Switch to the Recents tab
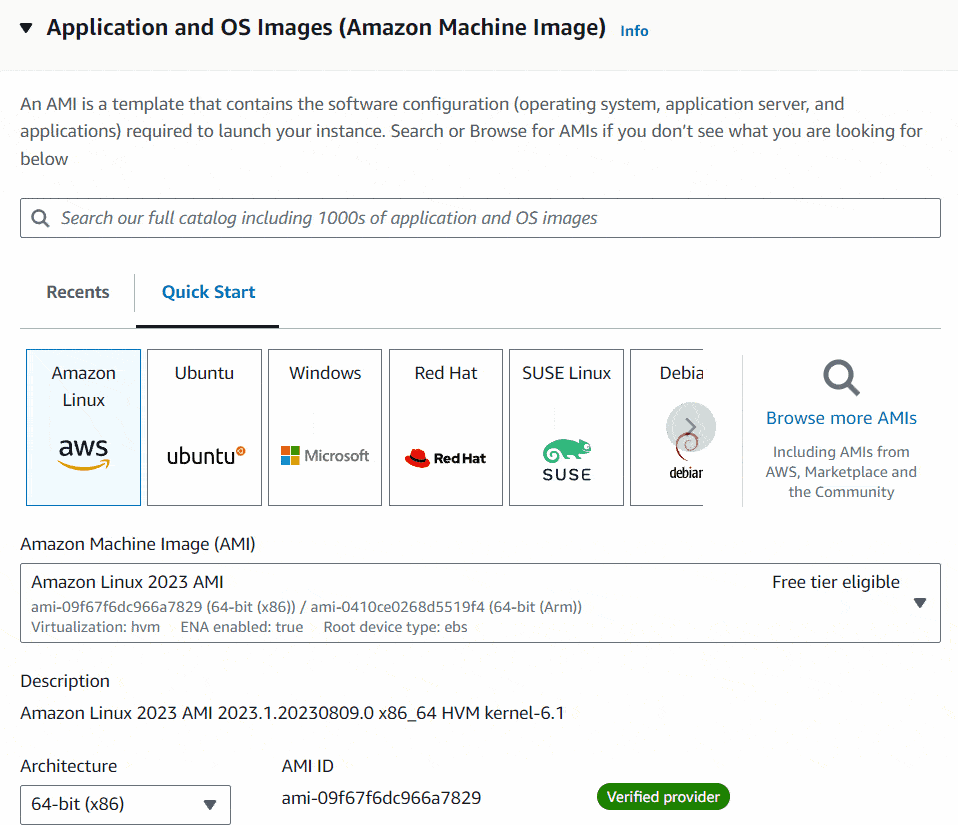 coord(78,292)
